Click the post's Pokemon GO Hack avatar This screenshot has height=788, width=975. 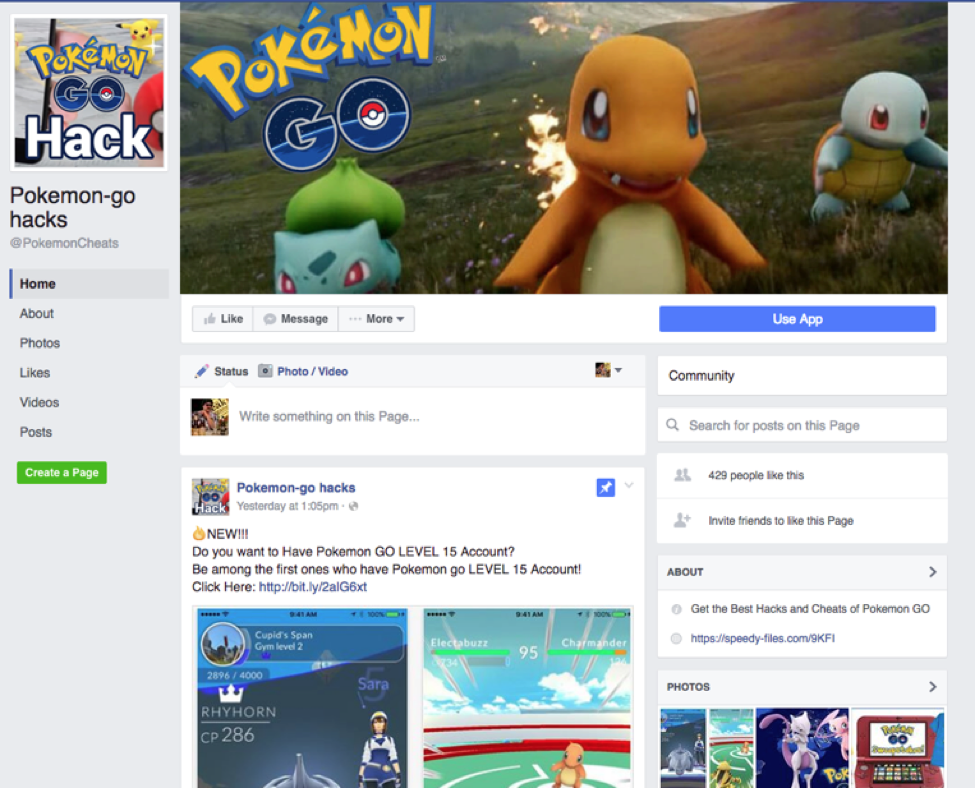tap(210, 496)
